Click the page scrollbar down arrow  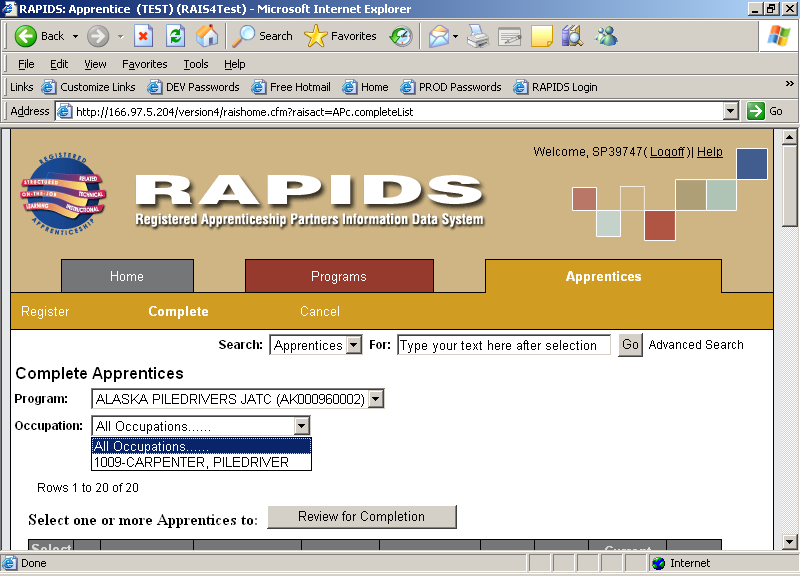tap(789, 542)
